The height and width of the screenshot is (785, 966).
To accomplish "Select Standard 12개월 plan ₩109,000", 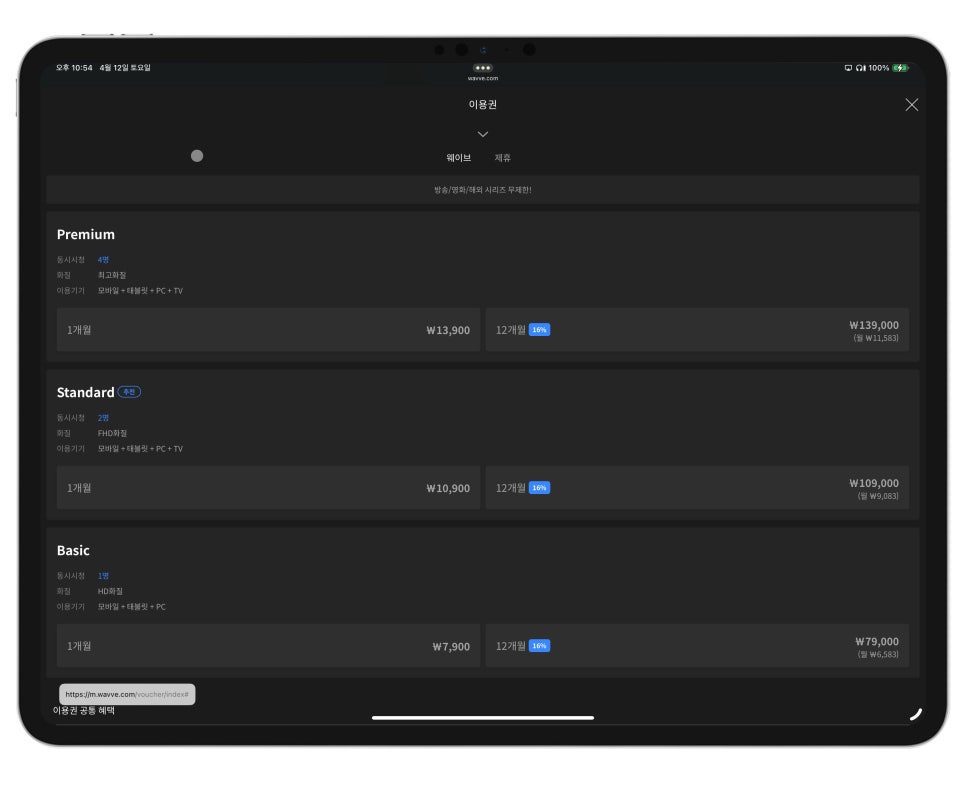I will point(697,487).
